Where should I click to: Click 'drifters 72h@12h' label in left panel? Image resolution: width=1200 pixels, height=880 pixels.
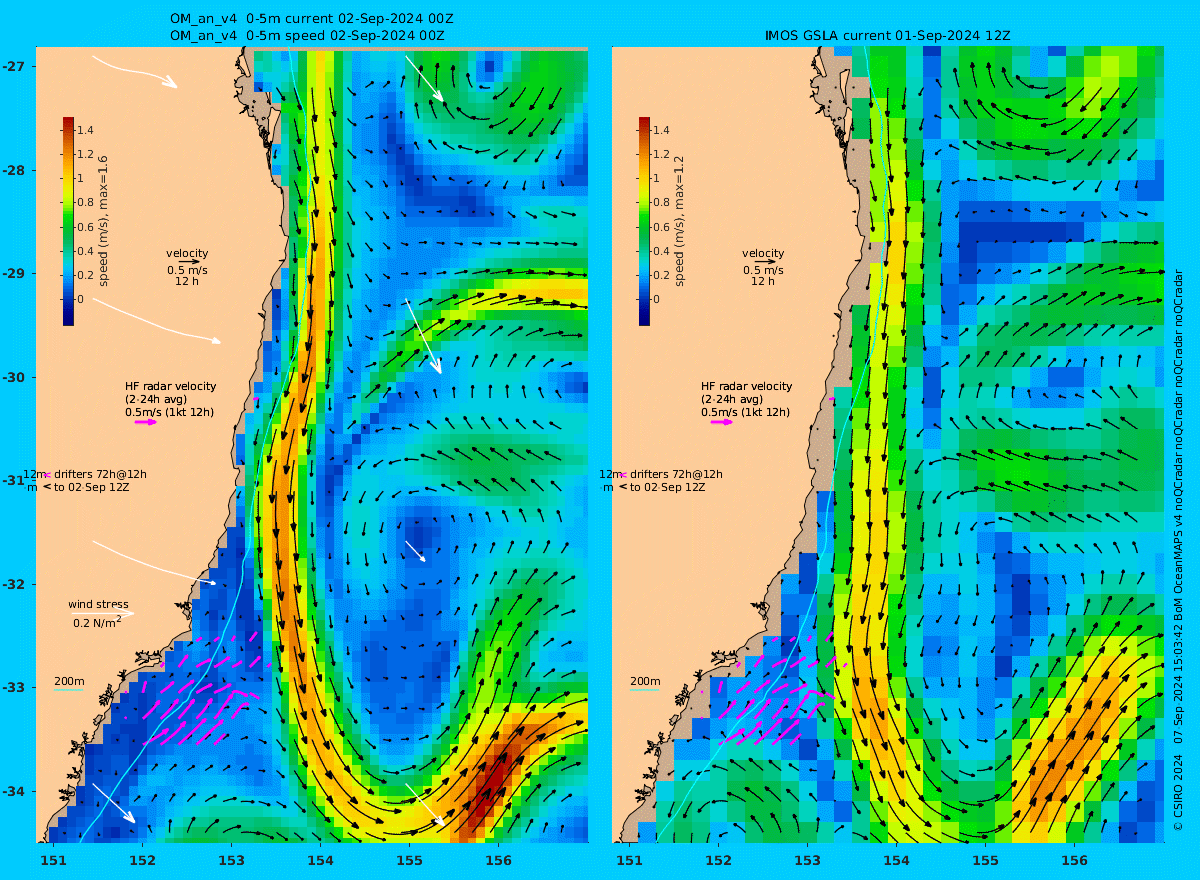tap(99, 474)
